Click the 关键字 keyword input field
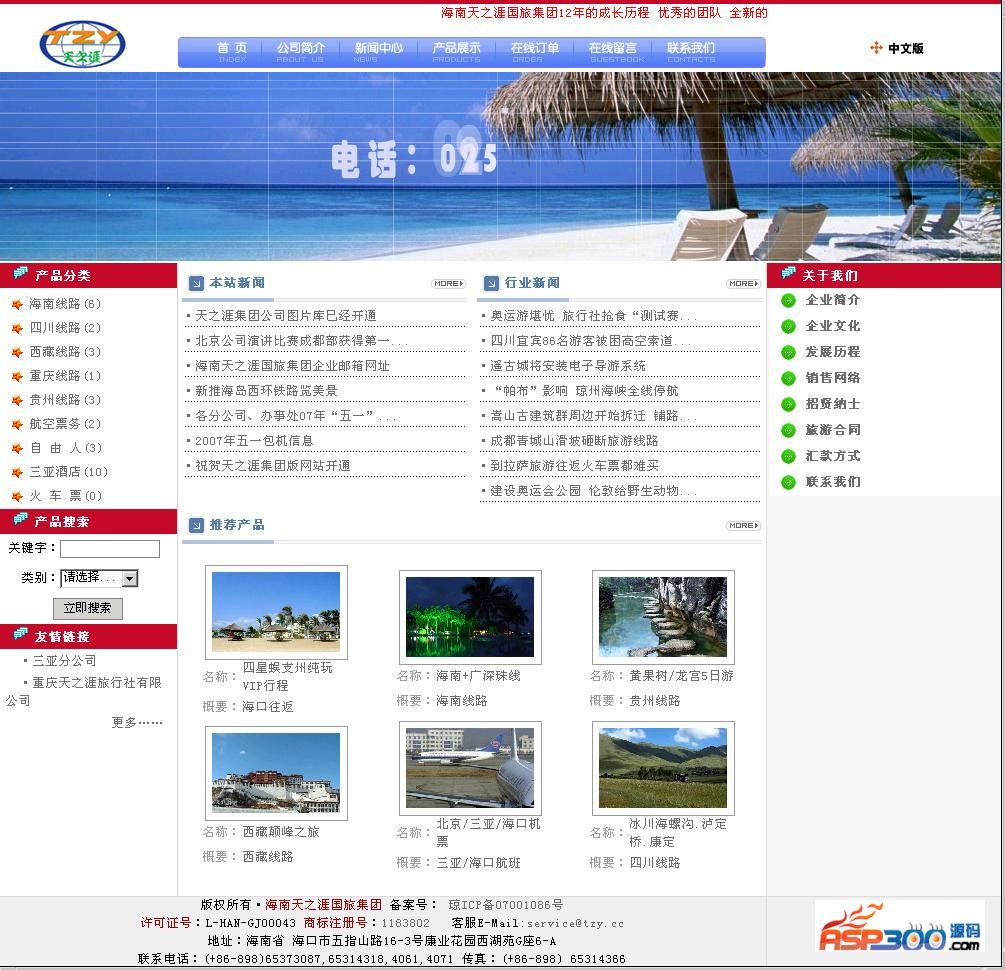This screenshot has height=970, width=1005. [110, 549]
